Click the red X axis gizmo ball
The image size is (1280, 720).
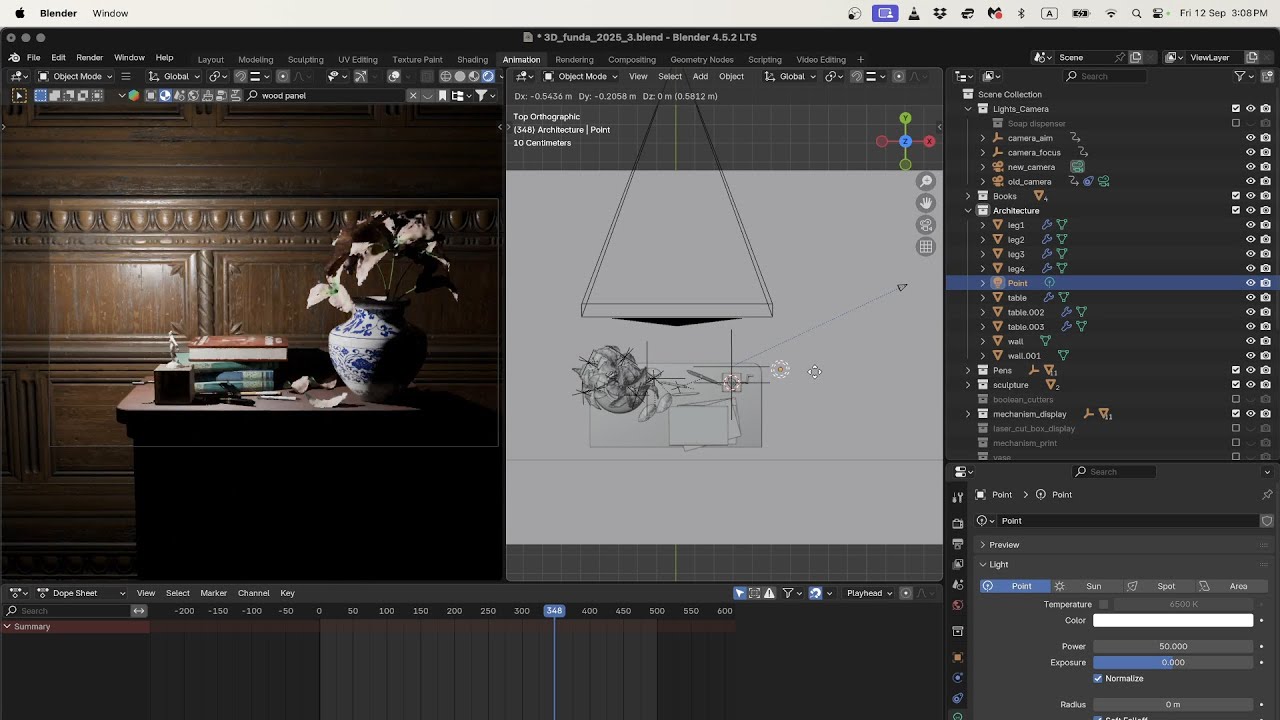point(929,141)
